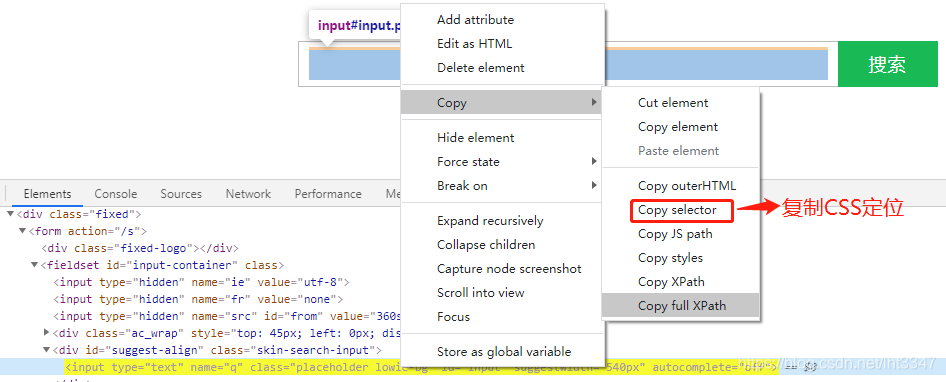Choose Copy outerHTML in submenu
The image size is (946, 382).
pos(681,186)
